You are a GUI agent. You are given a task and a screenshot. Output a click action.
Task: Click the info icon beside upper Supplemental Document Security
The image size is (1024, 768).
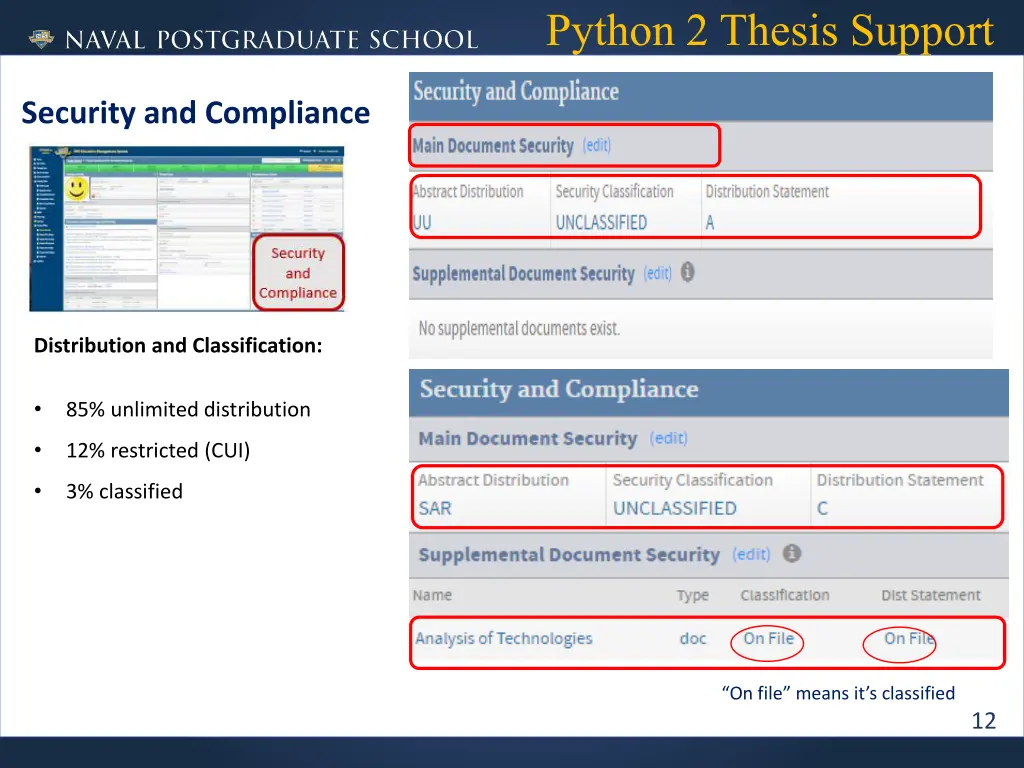point(688,272)
